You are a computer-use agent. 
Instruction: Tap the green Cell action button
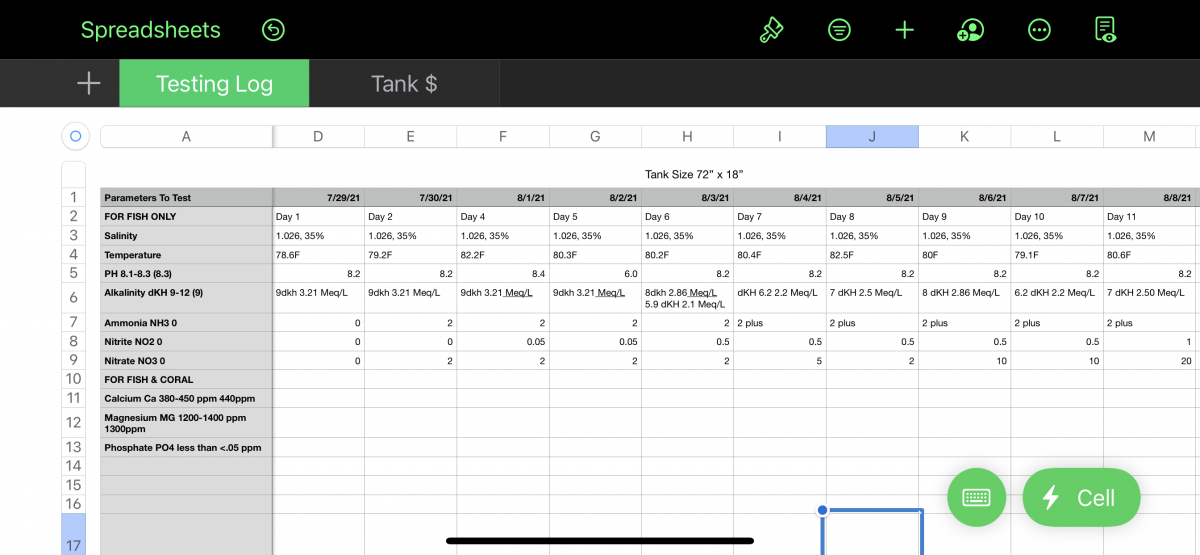(x=1081, y=497)
